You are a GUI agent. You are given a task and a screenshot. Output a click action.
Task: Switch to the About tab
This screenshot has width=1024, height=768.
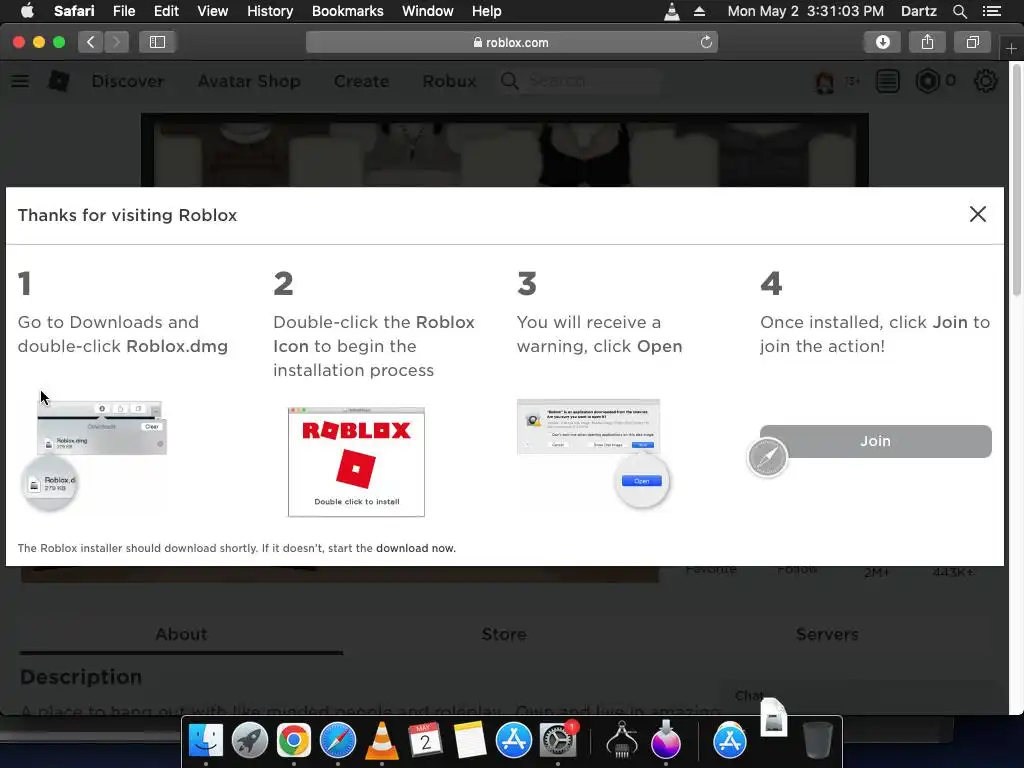pos(181,634)
